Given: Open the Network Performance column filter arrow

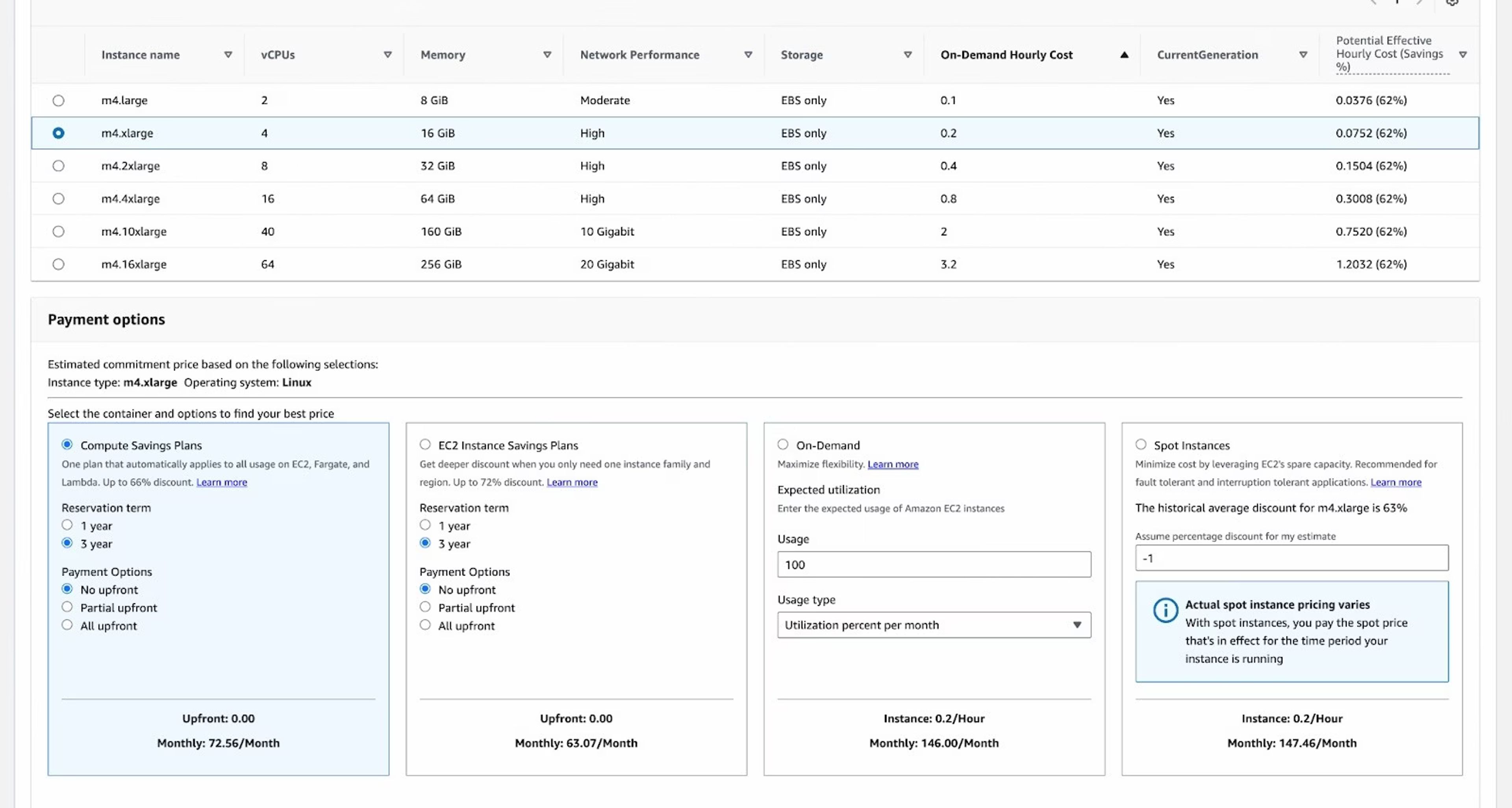Looking at the screenshot, I should point(748,55).
